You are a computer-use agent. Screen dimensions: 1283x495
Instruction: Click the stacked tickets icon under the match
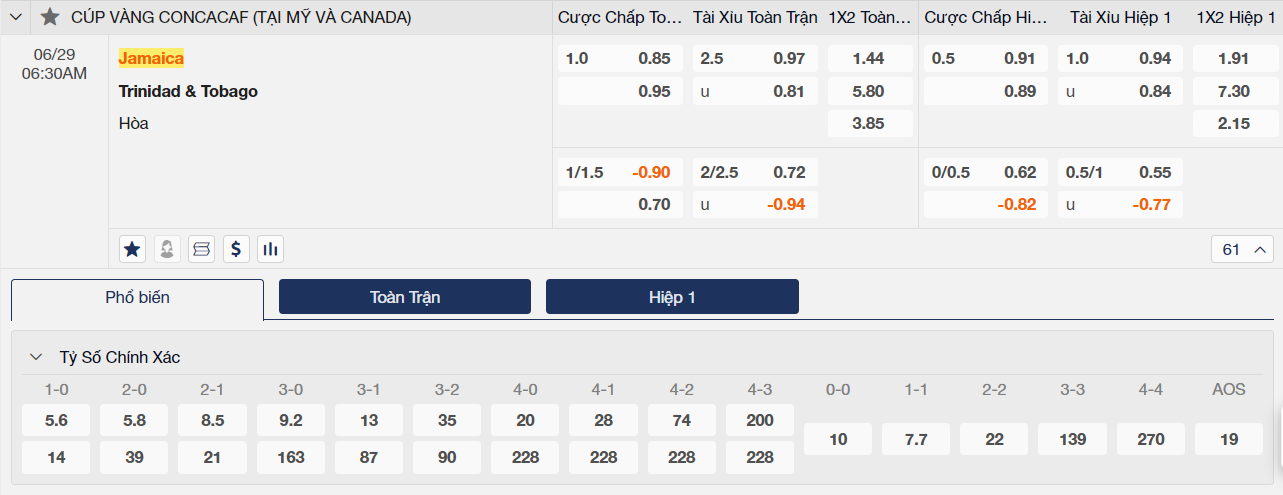201,249
